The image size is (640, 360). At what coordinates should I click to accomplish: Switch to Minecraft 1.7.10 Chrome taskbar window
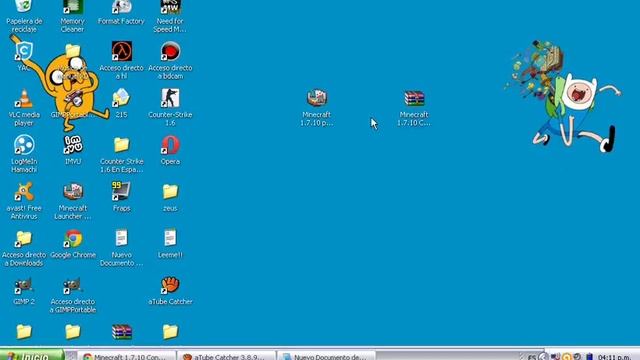tap(127, 356)
